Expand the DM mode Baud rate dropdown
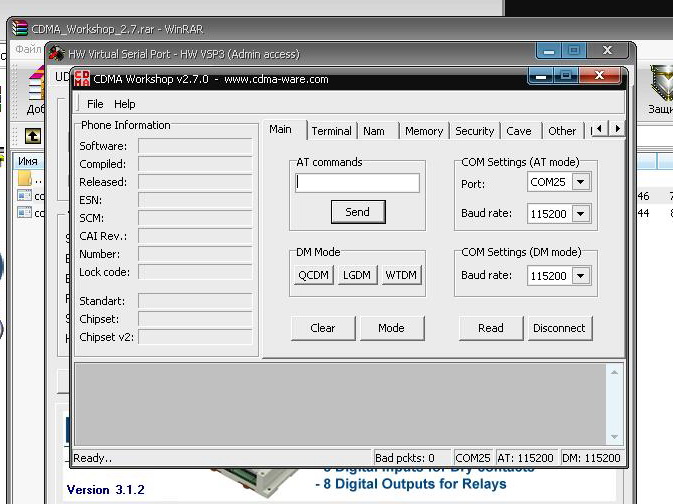673x504 pixels. 581,276
